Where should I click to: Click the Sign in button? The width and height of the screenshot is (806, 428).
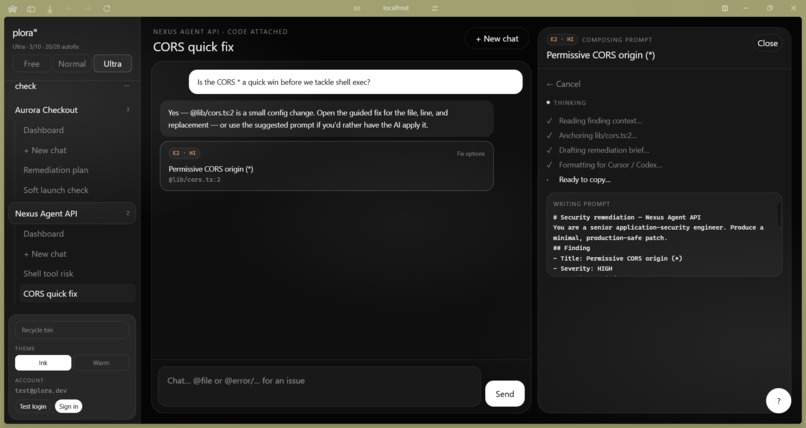68,406
